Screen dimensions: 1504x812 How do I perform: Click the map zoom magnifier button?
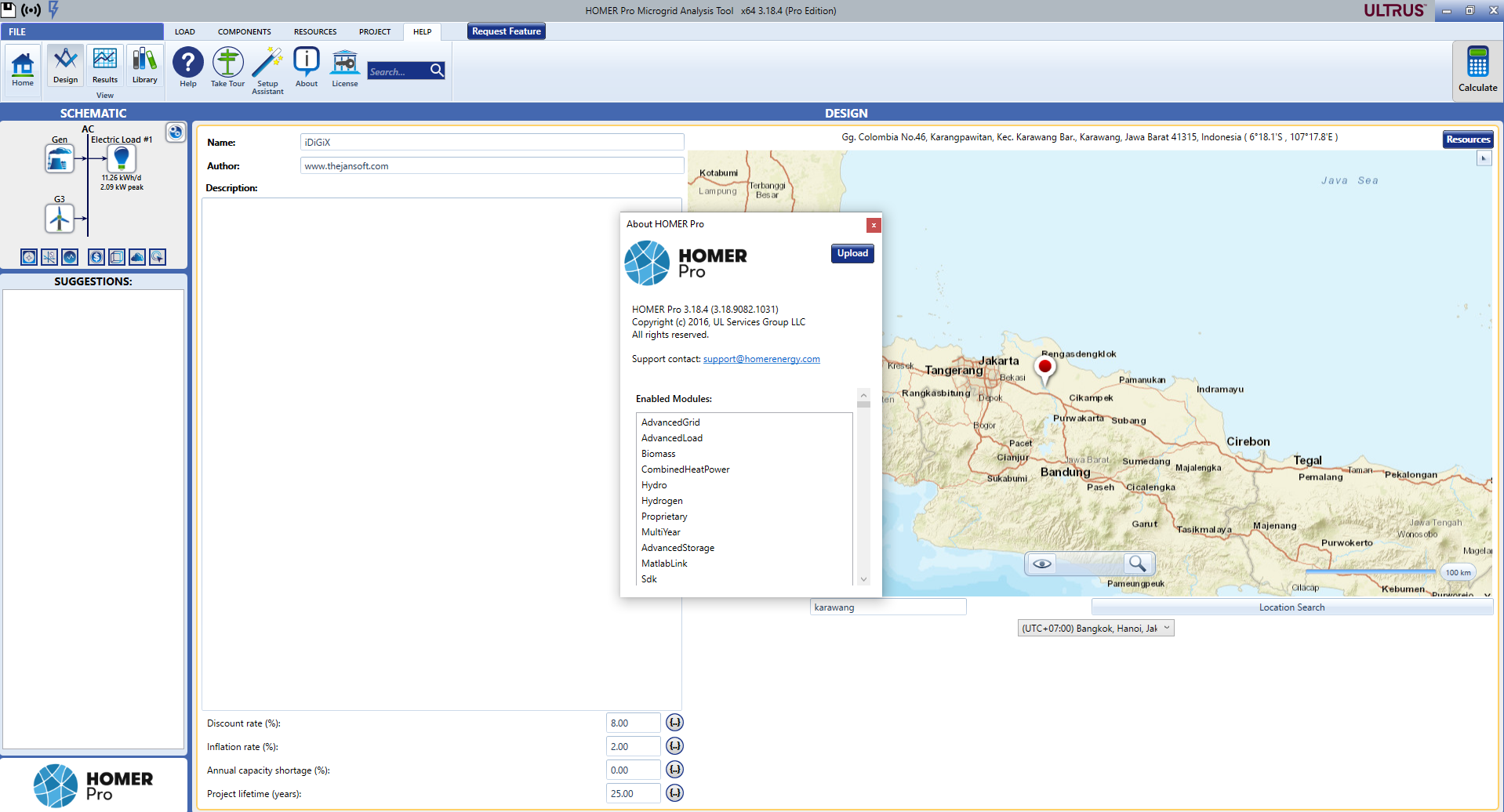coord(1137,564)
